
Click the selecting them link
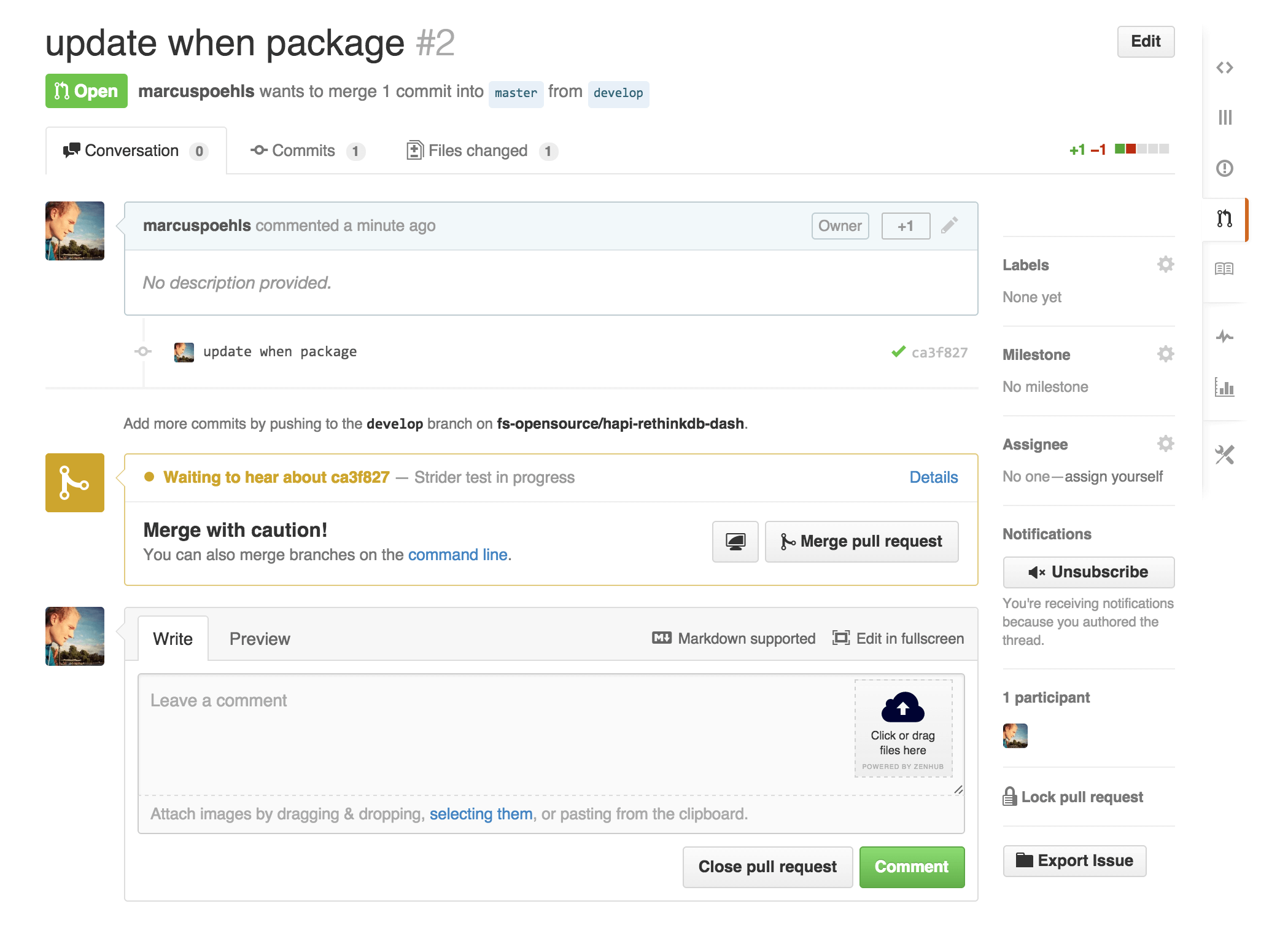(481, 814)
